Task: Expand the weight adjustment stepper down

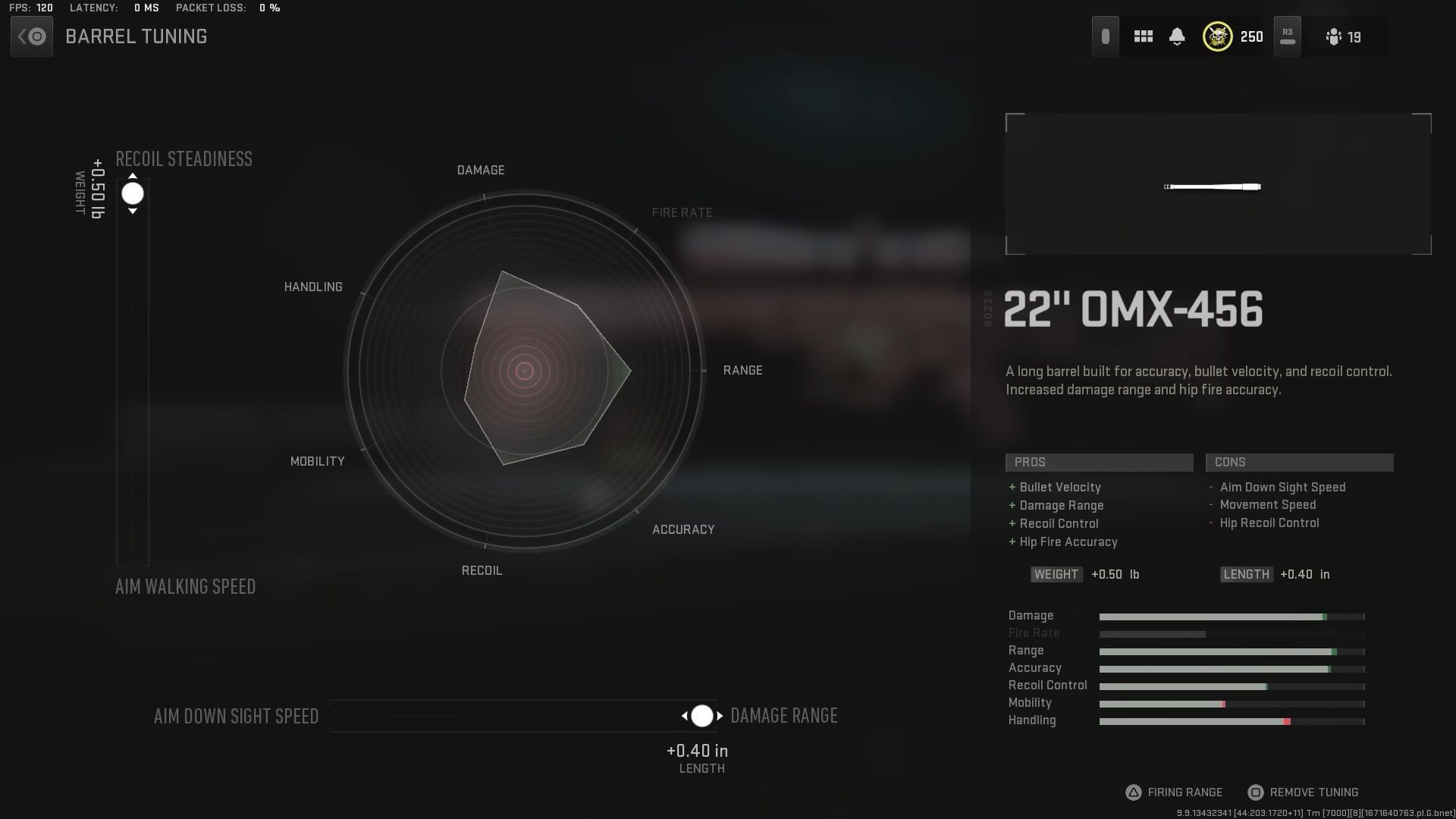Action: pos(132,210)
